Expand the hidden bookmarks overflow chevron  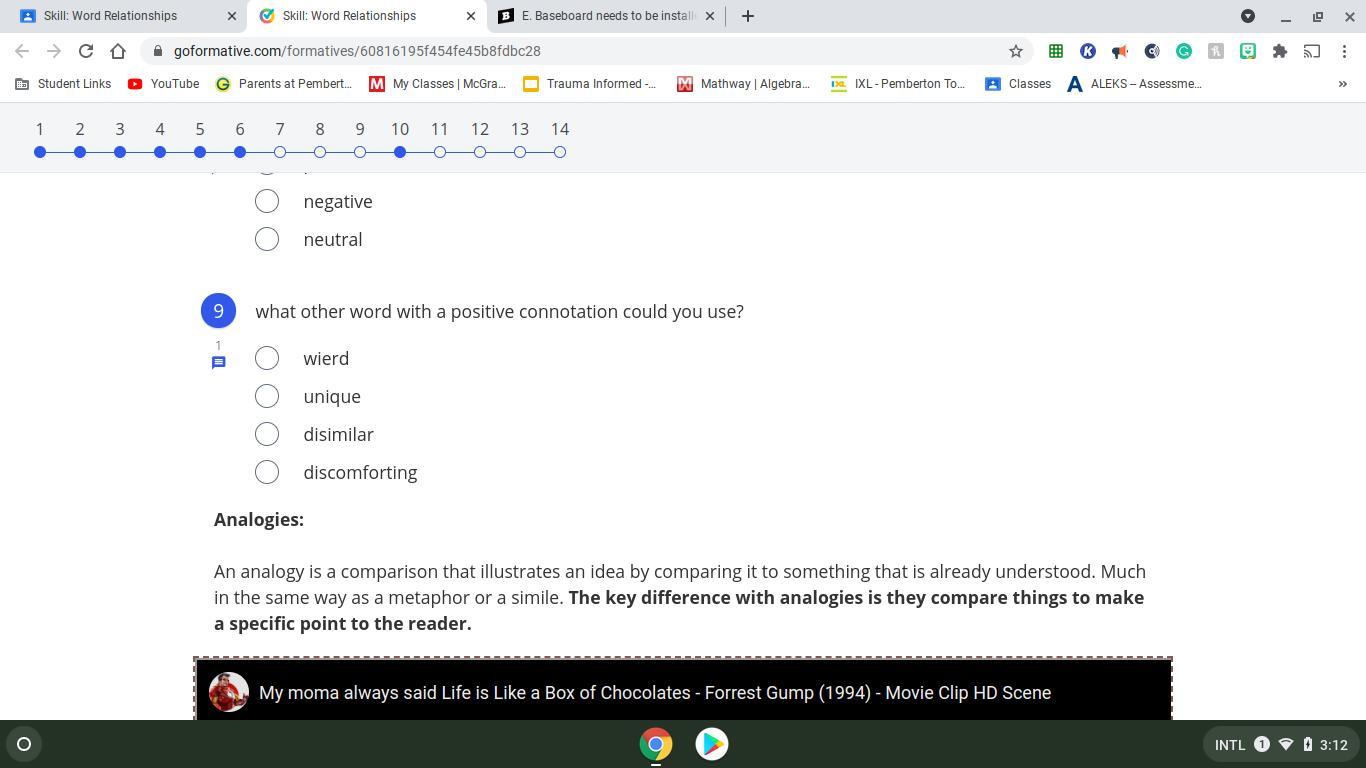[1342, 84]
